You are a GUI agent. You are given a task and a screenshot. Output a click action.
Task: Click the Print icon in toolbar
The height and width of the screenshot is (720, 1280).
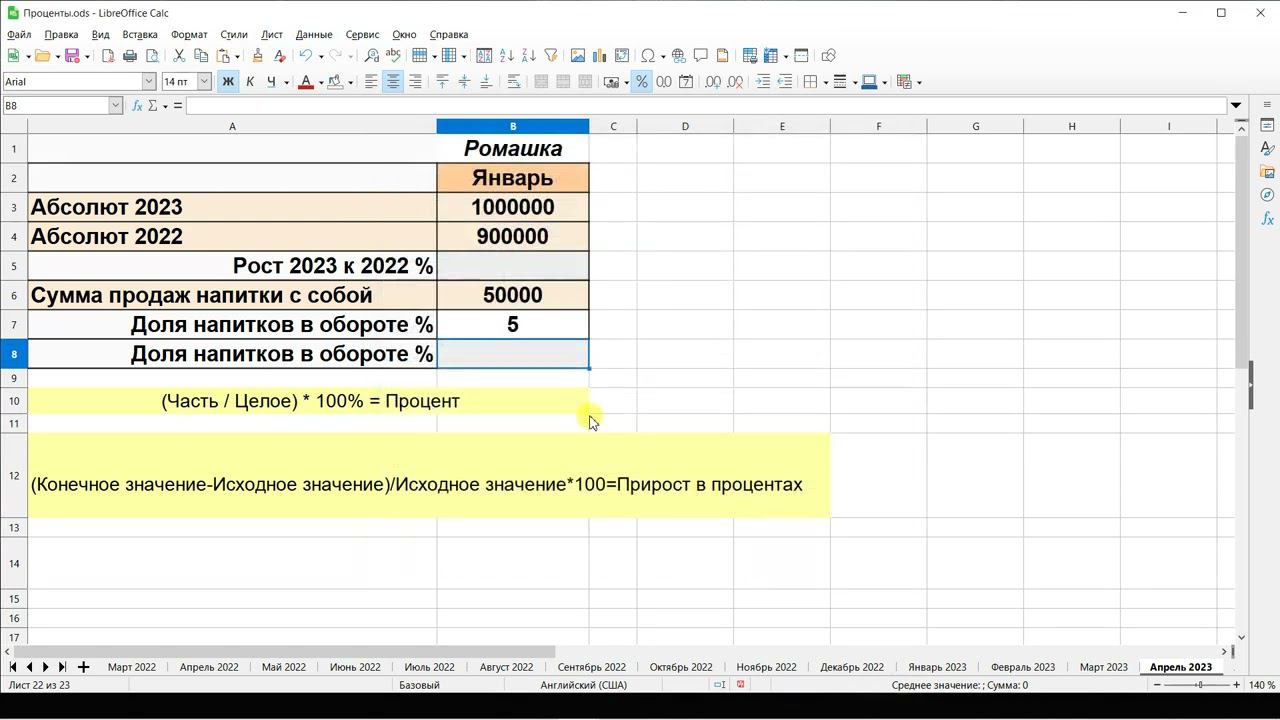pos(130,56)
